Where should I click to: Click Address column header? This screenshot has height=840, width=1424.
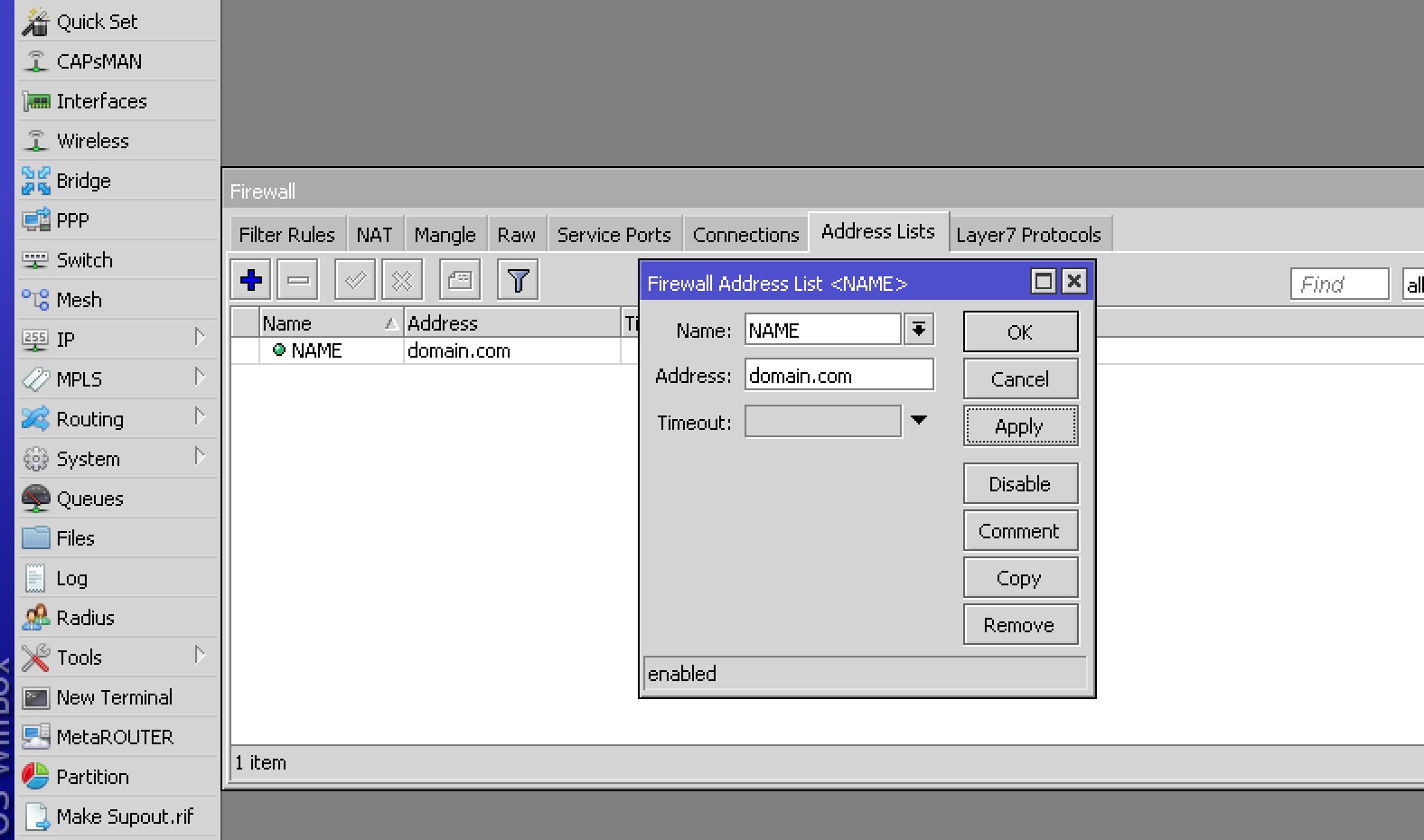point(511,323)
